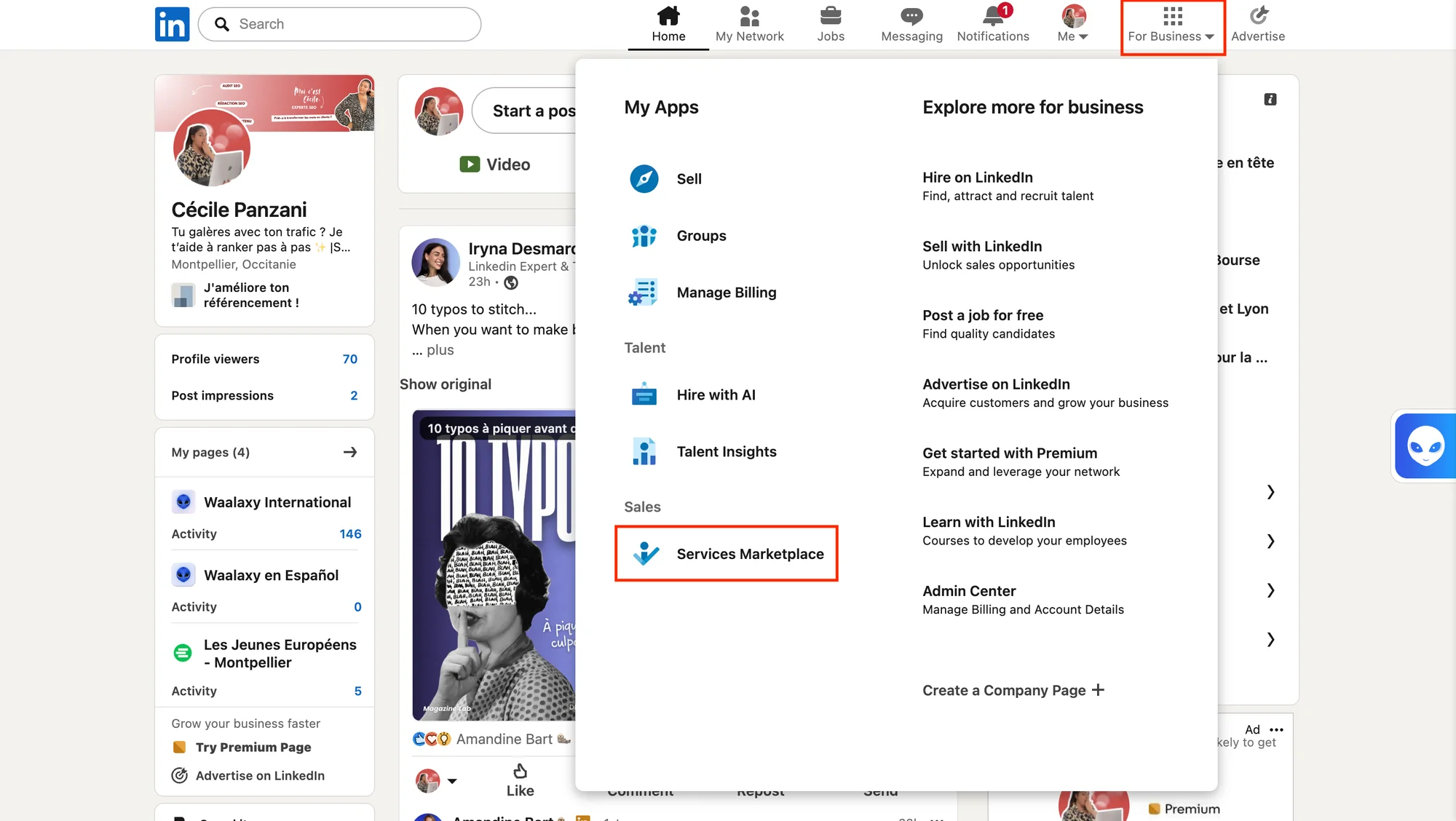Click the plus next to Create a Company Page
1456x821 pixels.
point(1098,690)
